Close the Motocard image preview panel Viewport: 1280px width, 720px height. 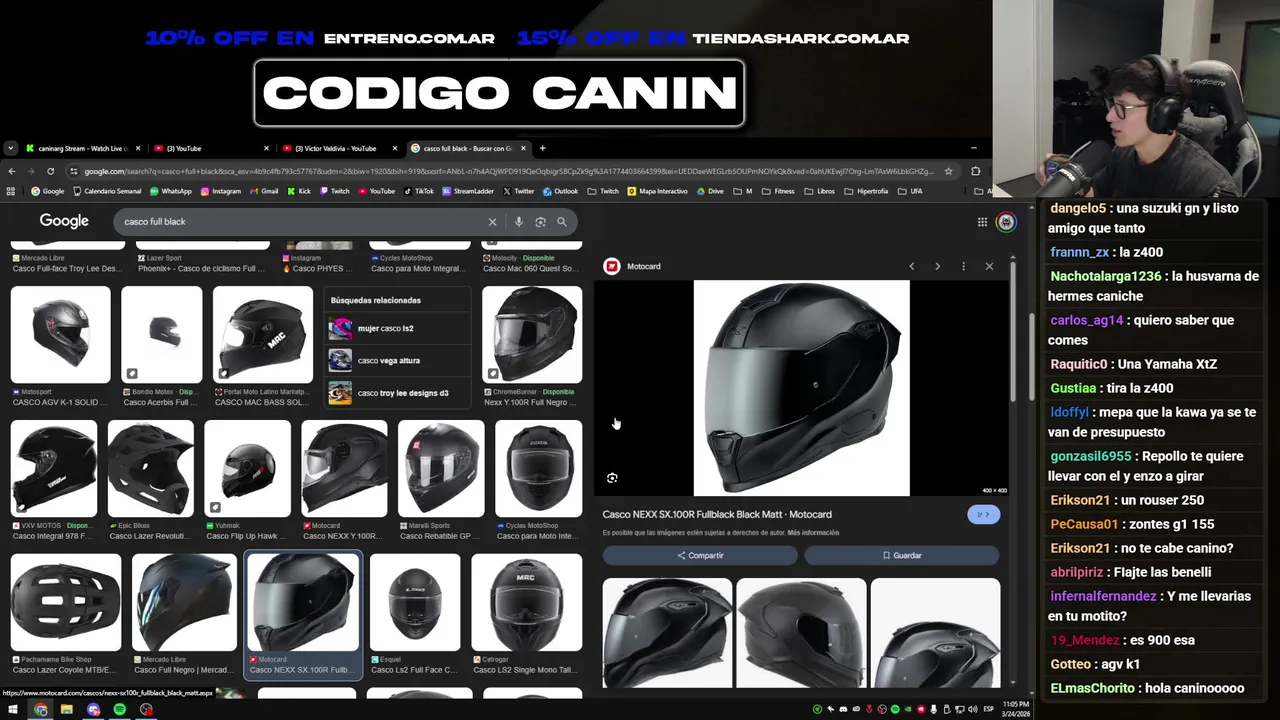(989, 266)
